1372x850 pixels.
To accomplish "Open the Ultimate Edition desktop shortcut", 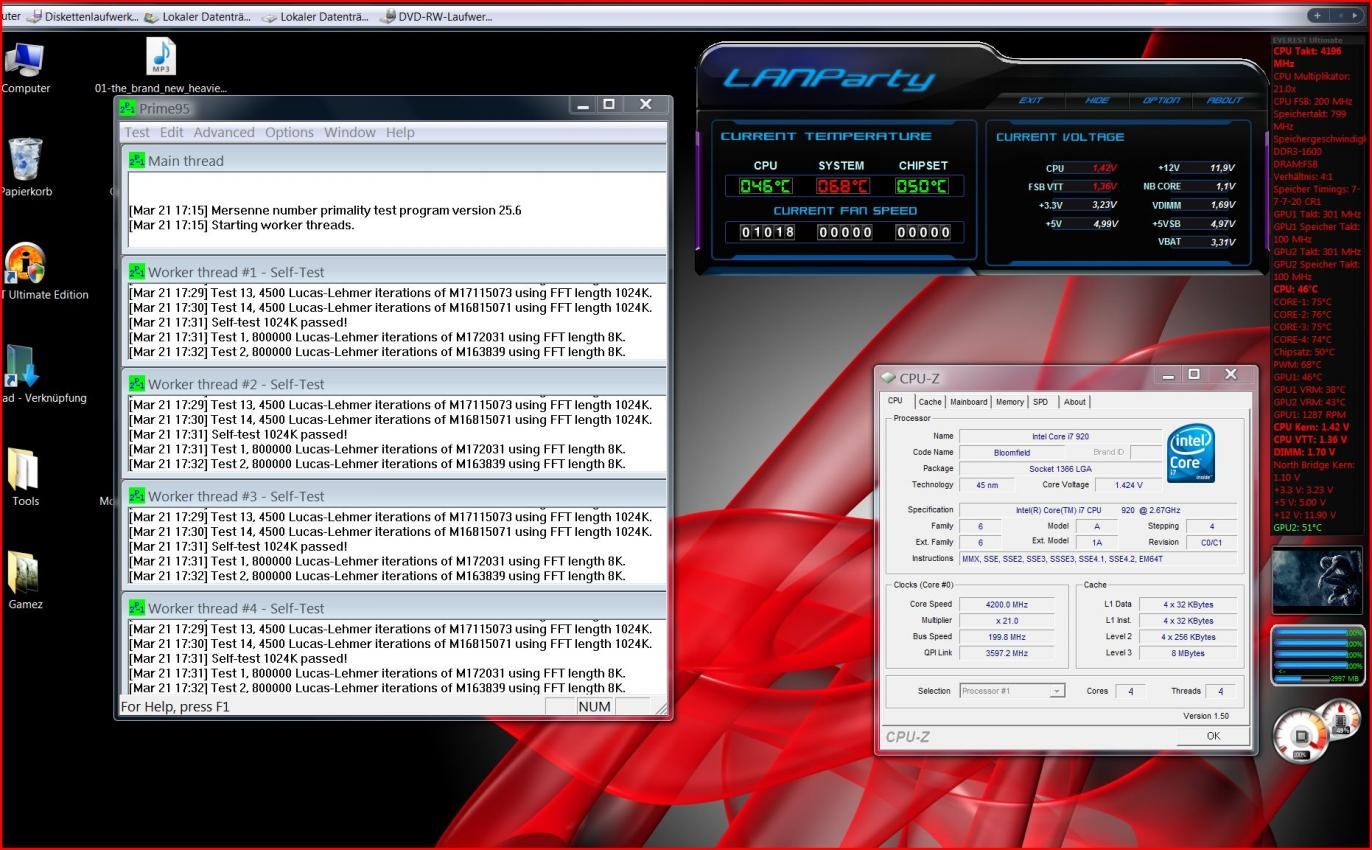I will [24, 264].
